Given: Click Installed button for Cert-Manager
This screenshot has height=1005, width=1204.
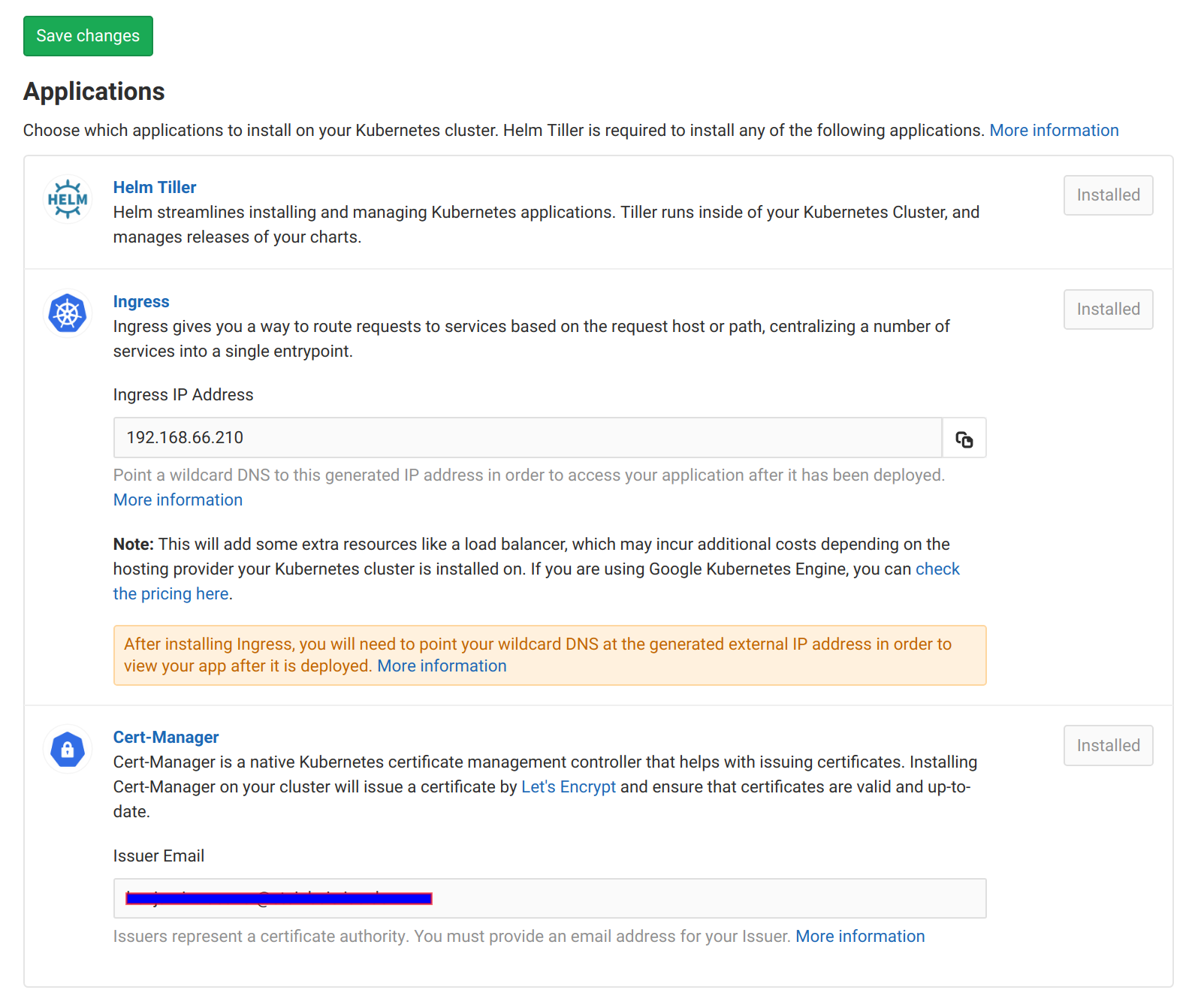Looking at the screenshot, I should [1107, 746].
